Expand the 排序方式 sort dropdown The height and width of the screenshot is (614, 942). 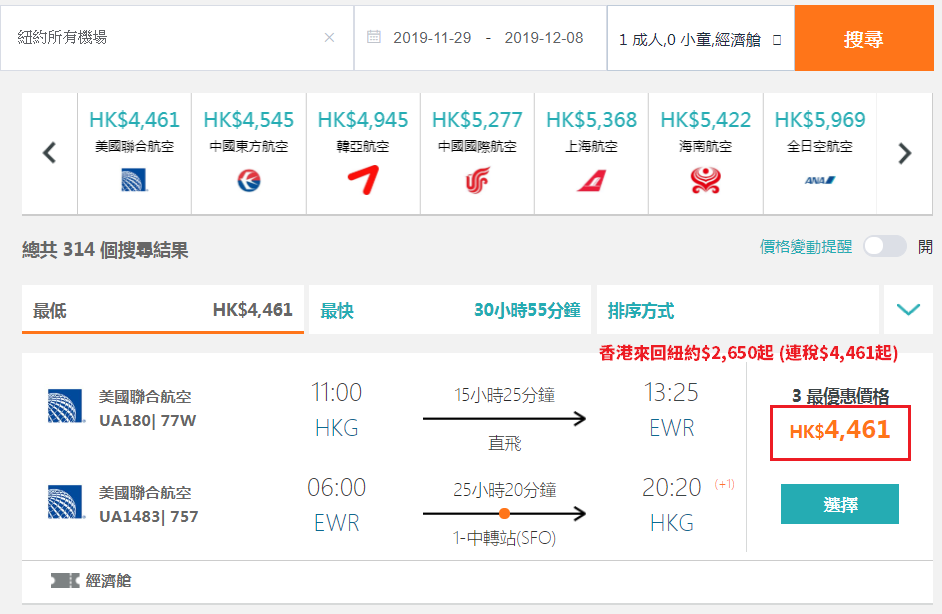pyautogui.click(x=738, y=310)
